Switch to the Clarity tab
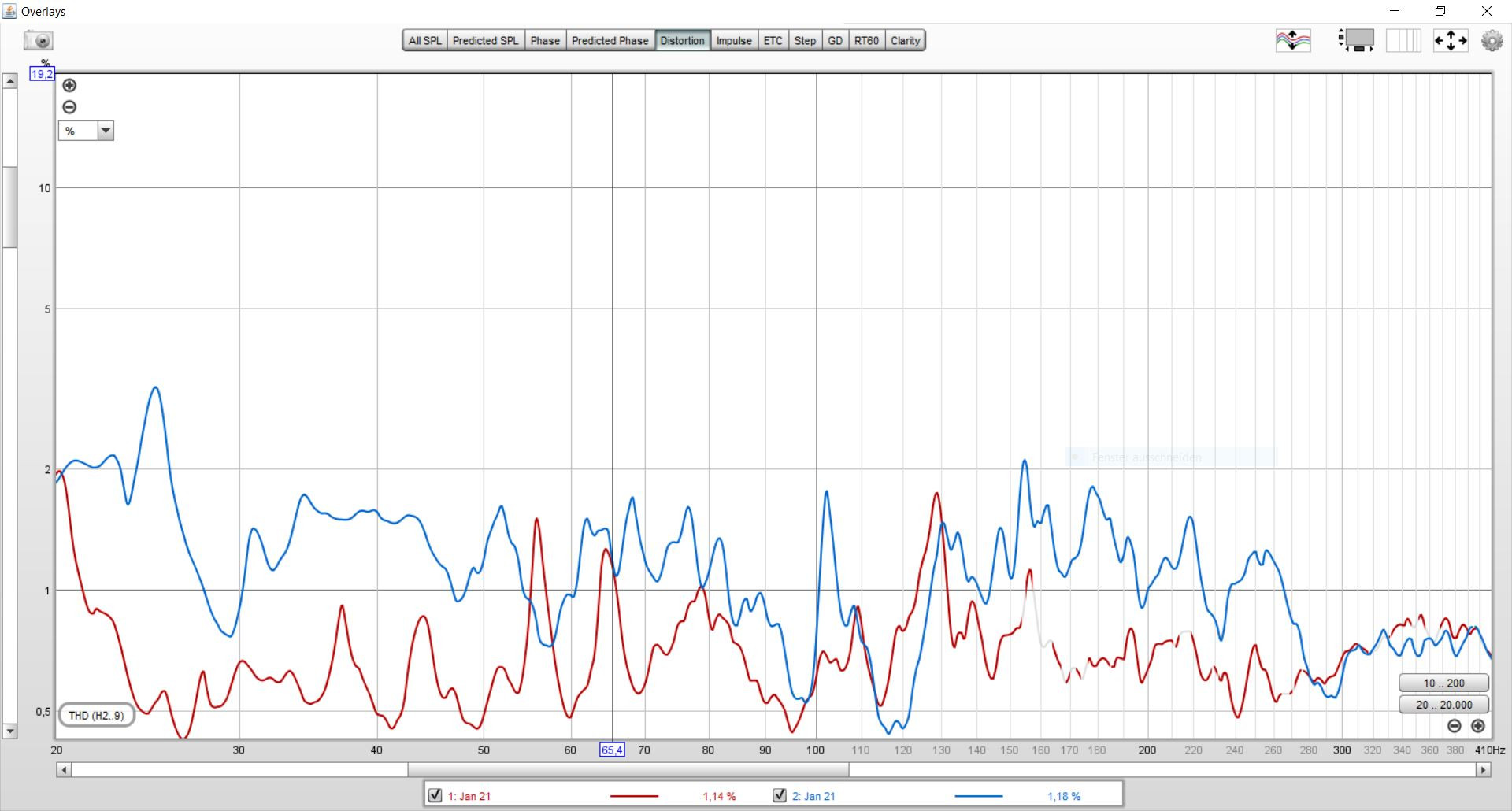Viewport: 1512px width, 811px height. click(x=905, y=40)
